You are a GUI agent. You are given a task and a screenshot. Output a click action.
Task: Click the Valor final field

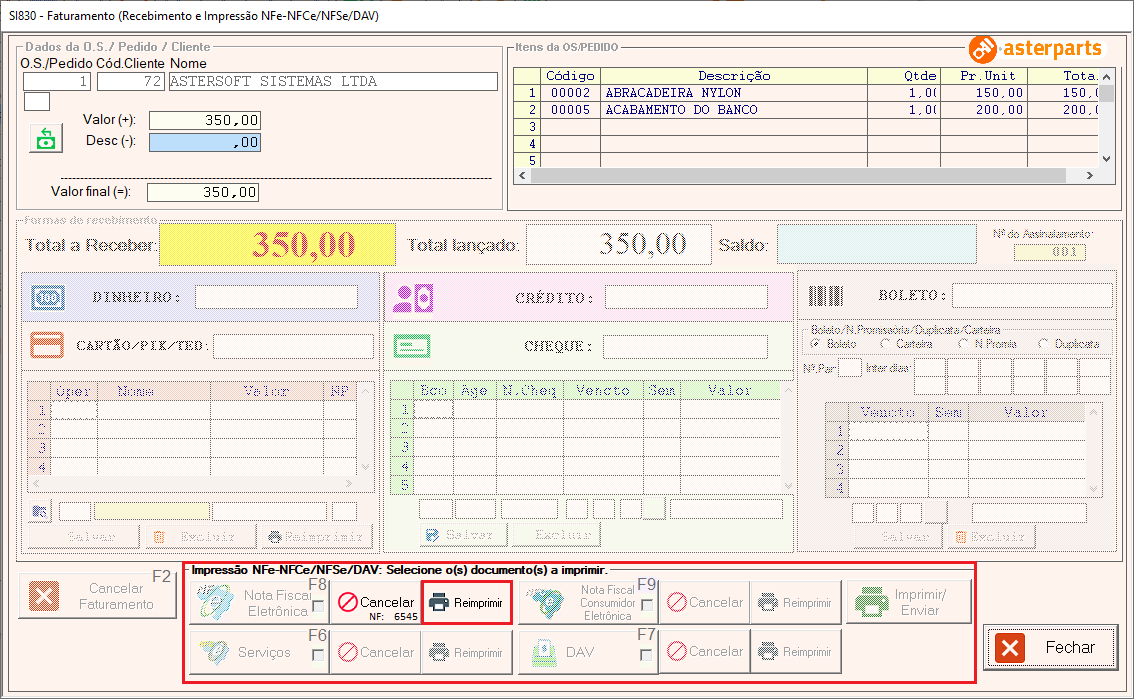tap(203, 192)
